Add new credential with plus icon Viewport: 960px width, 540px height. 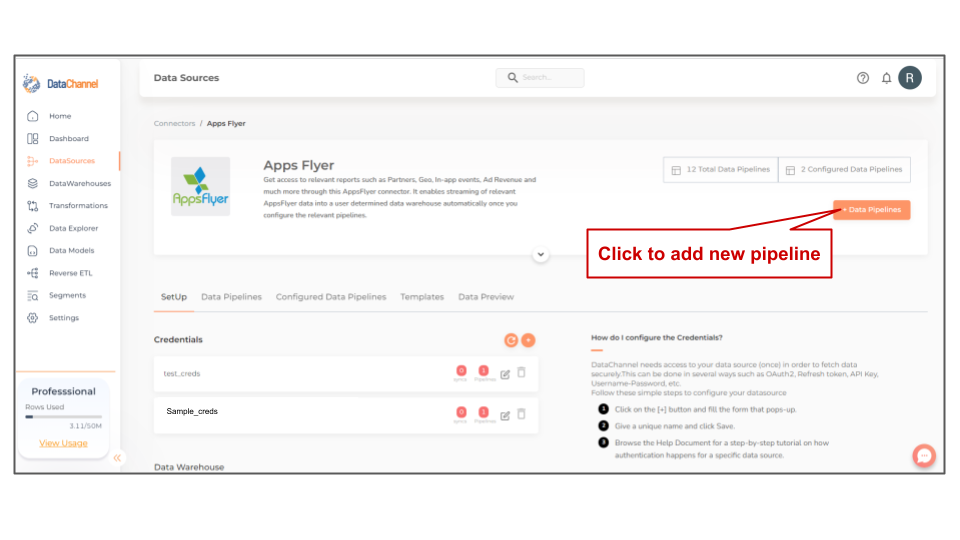pos(528,340)
